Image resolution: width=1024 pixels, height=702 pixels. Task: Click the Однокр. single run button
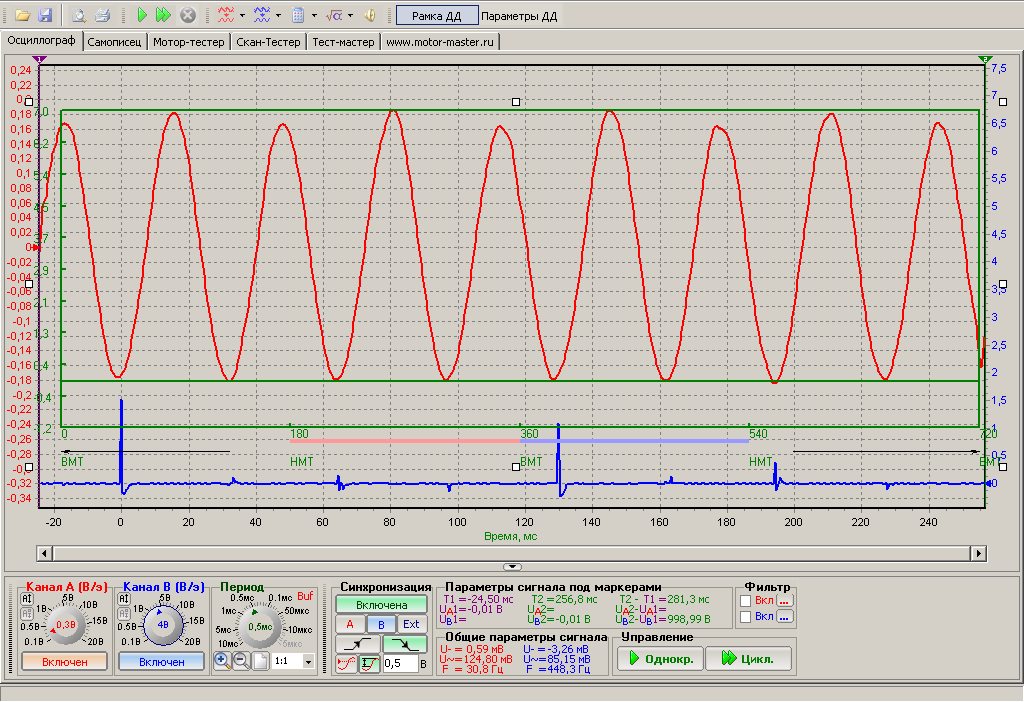click(661, 659)
